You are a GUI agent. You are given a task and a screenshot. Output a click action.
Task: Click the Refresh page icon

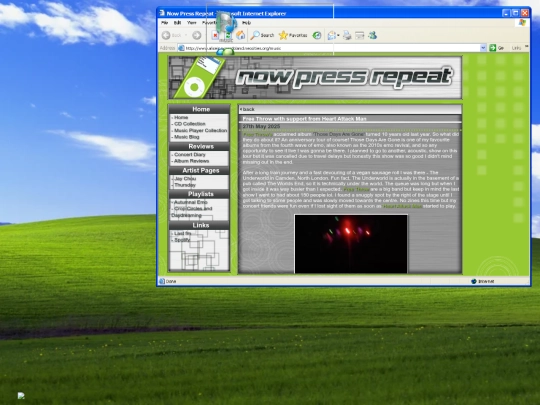228,35
